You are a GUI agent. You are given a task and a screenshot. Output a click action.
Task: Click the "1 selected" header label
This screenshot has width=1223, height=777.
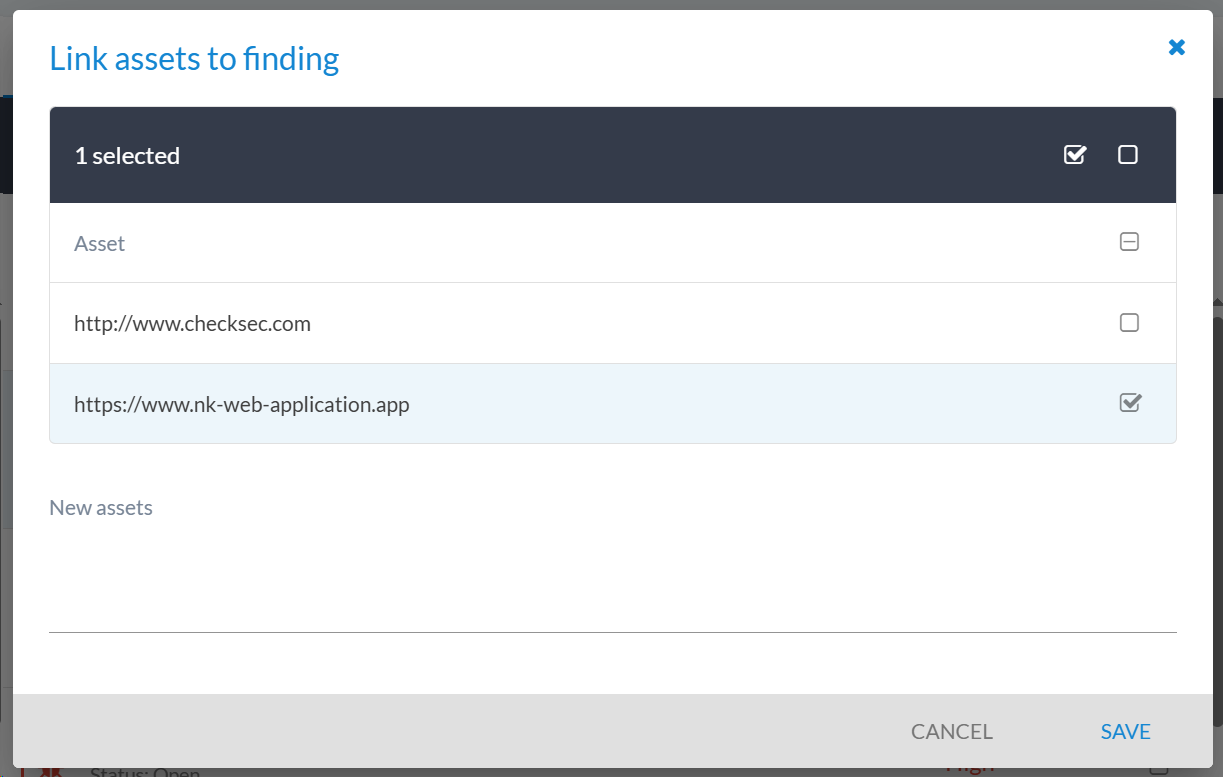point(127,156)
